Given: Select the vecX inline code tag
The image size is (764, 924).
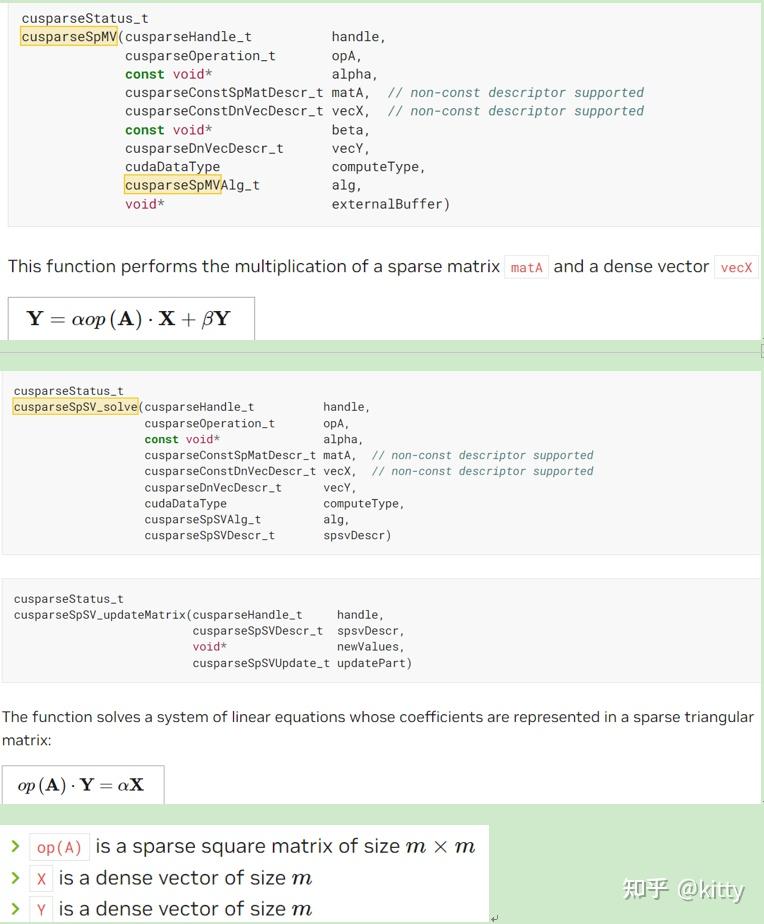Looking at the screenshot, I should (x=736, y=268).
